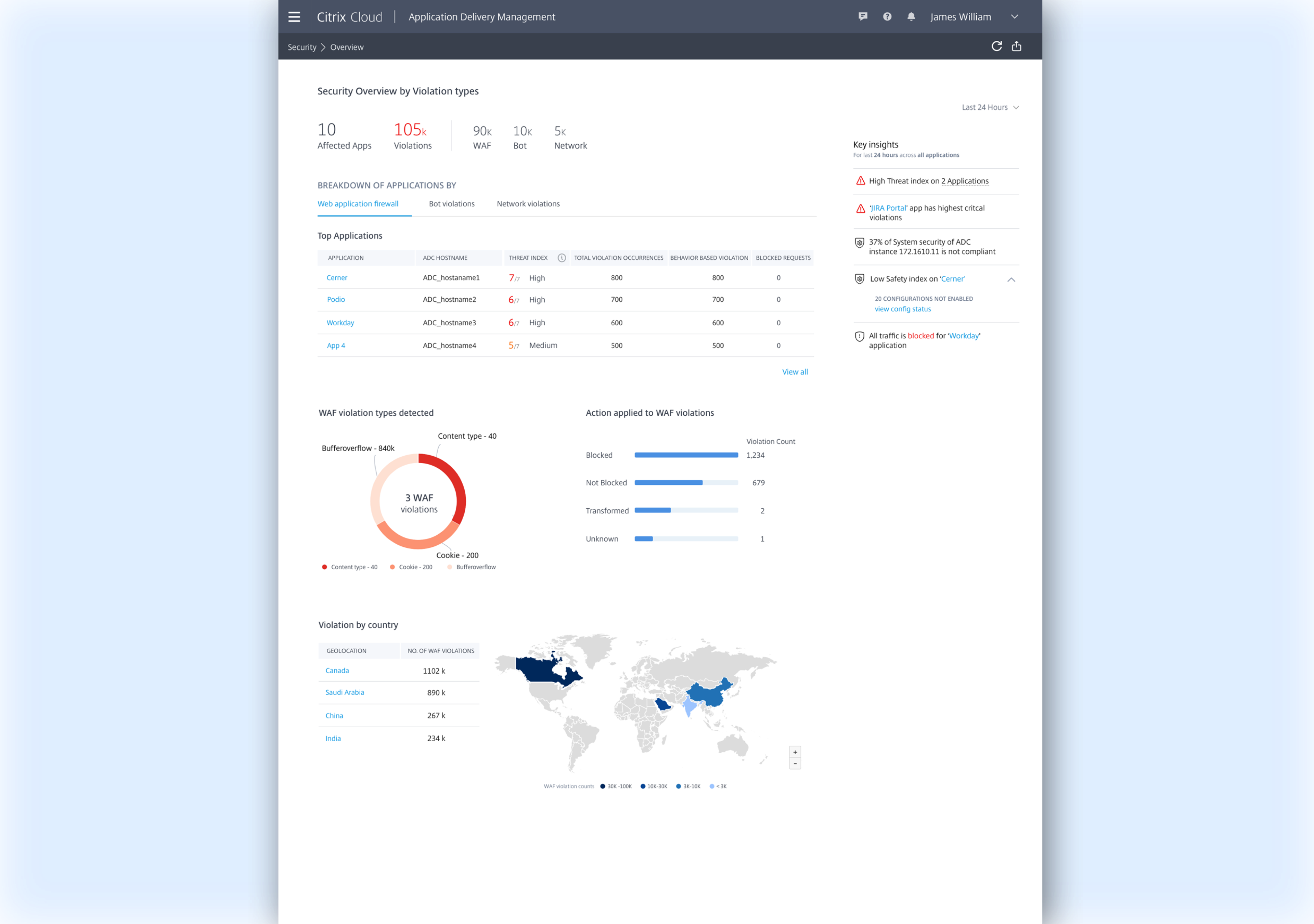Collapse the Low Safety index insight
Image resolution: width=1314 pixels, height=924 pixels.
click(1011, 280)
